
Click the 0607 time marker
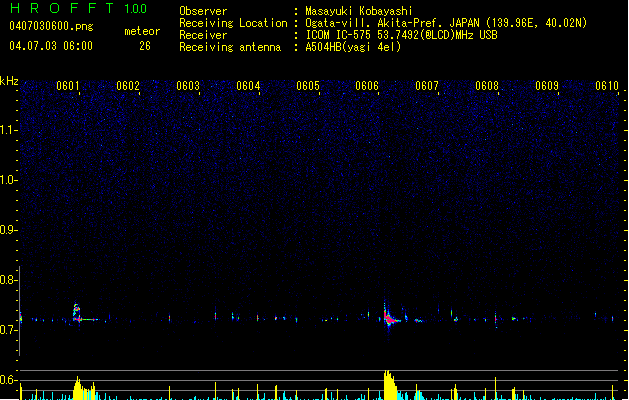click(x=427, y=86)
